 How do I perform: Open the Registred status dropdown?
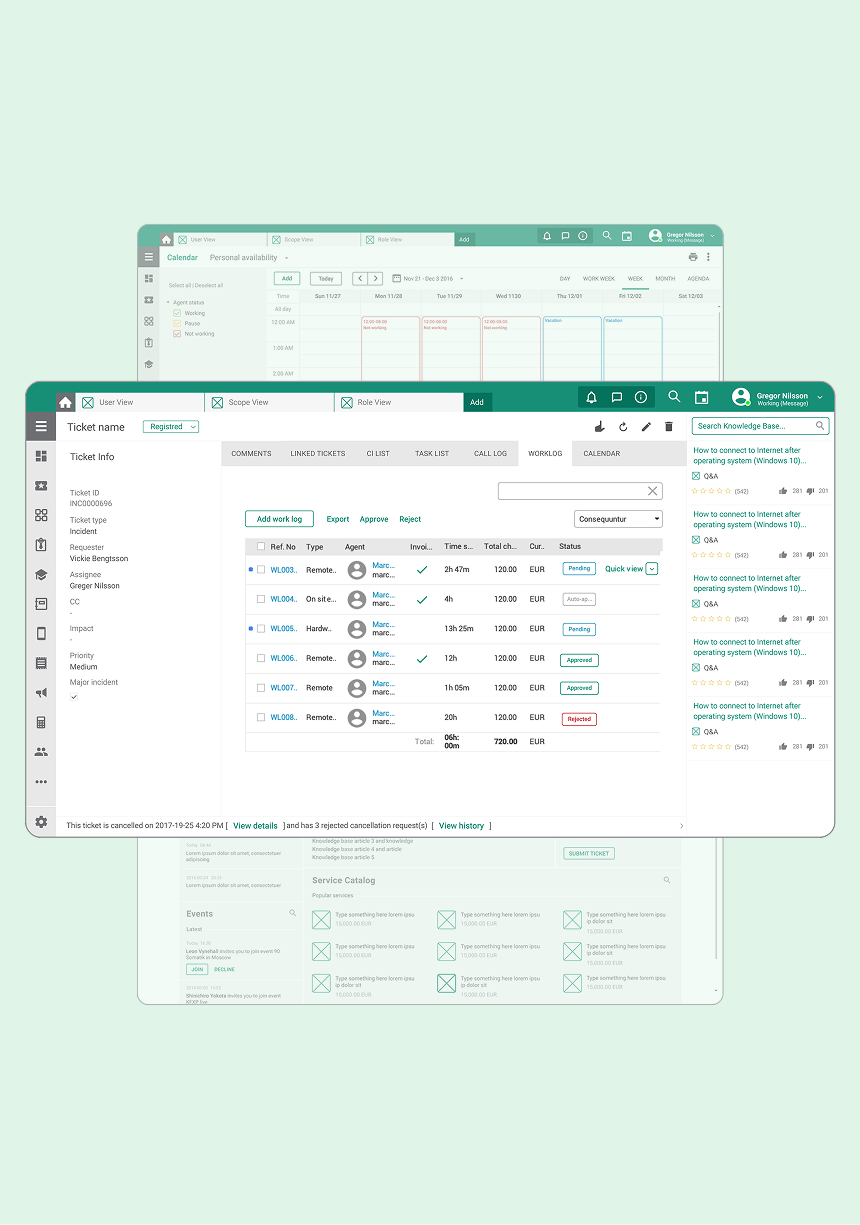coord(171,427)
